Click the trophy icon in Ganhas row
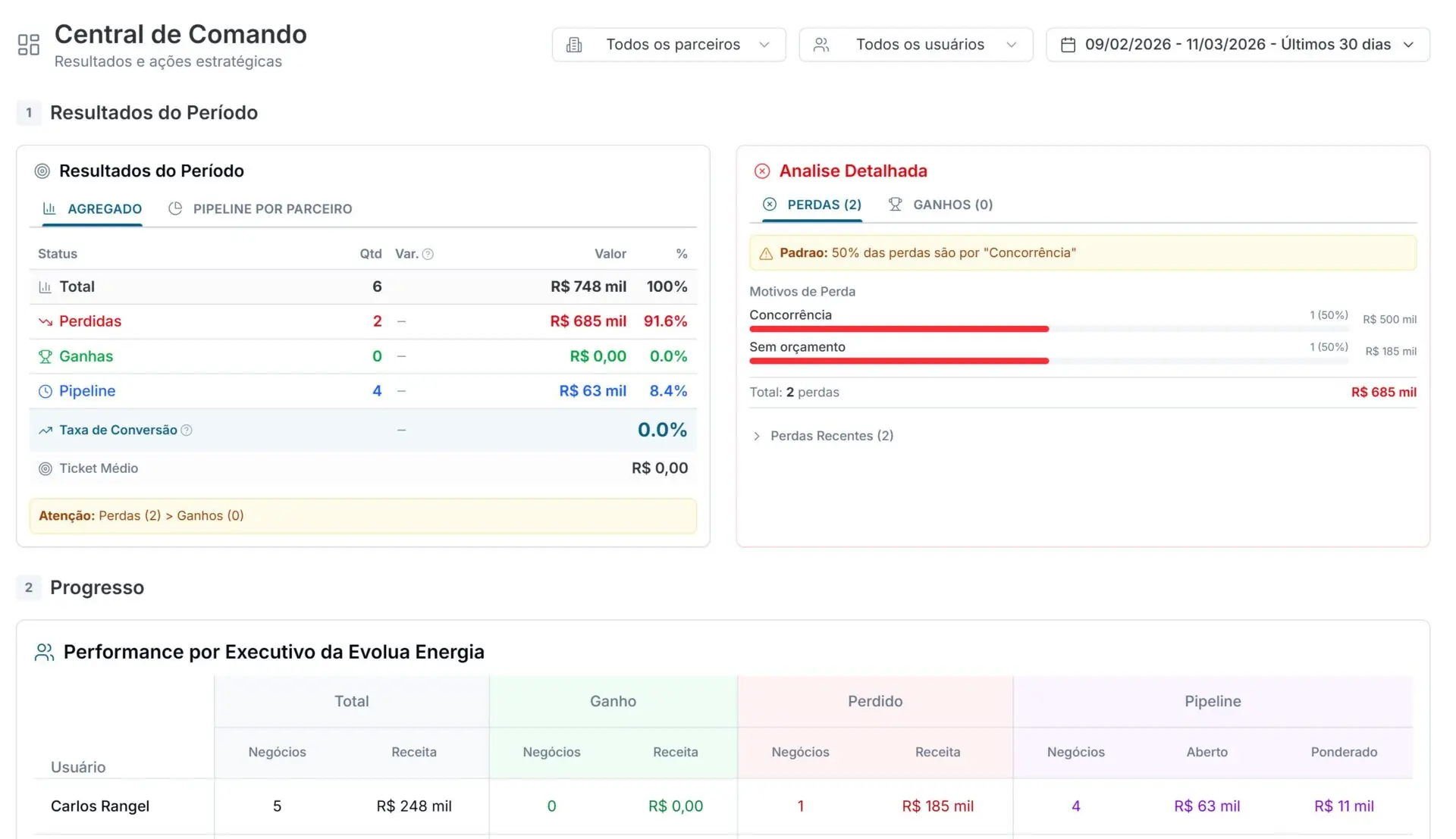1456x839 pixels. coord(45,356)
